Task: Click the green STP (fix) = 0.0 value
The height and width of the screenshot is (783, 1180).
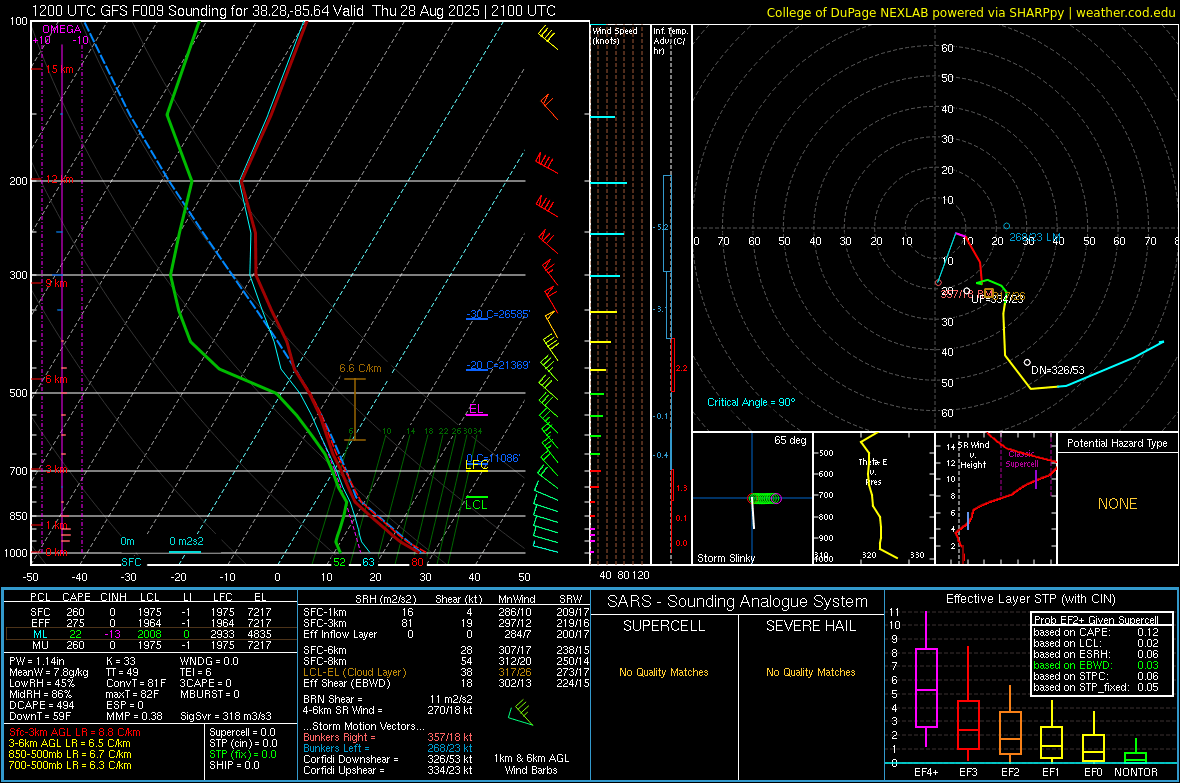Action: (242, 754)
